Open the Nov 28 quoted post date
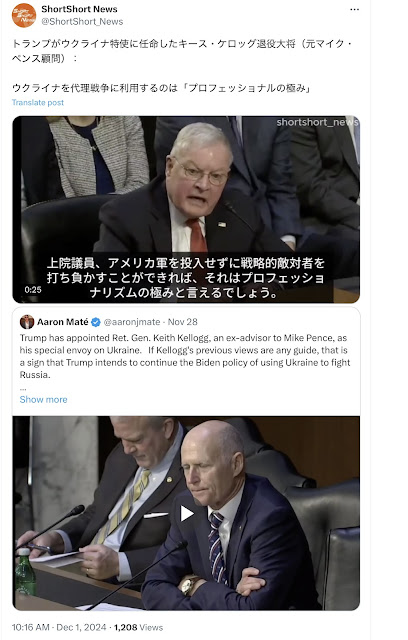 [182, 322]
